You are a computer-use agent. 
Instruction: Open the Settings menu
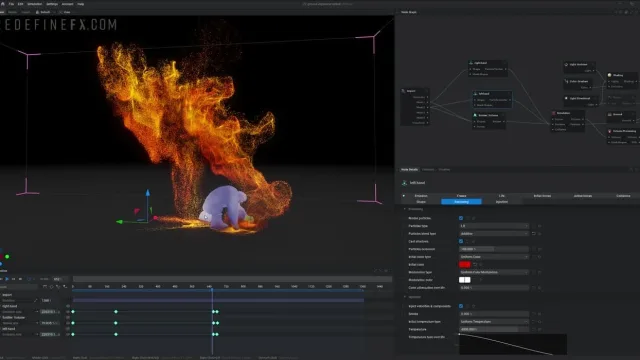point(52,4)
